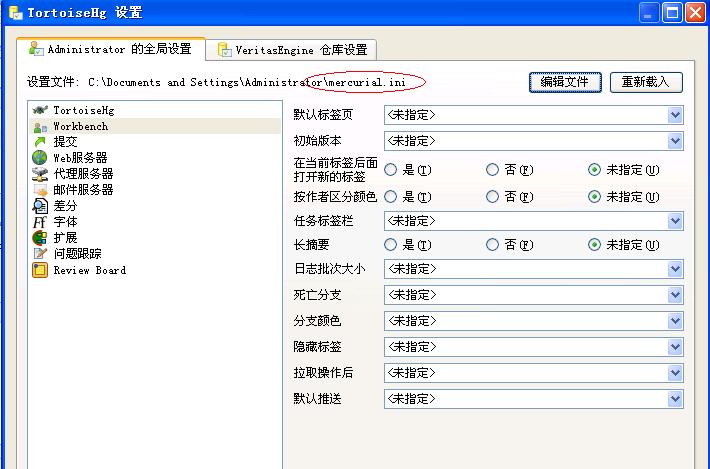This screenshot has width=710, height=469.
Task: Select 差分 settings category
Action: 155,206
